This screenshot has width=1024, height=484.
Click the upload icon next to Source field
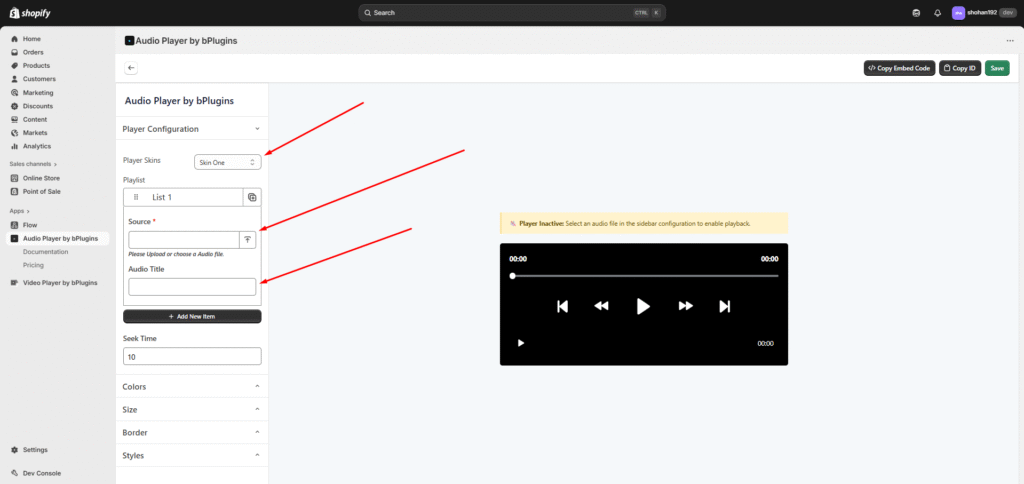[248, 240]
